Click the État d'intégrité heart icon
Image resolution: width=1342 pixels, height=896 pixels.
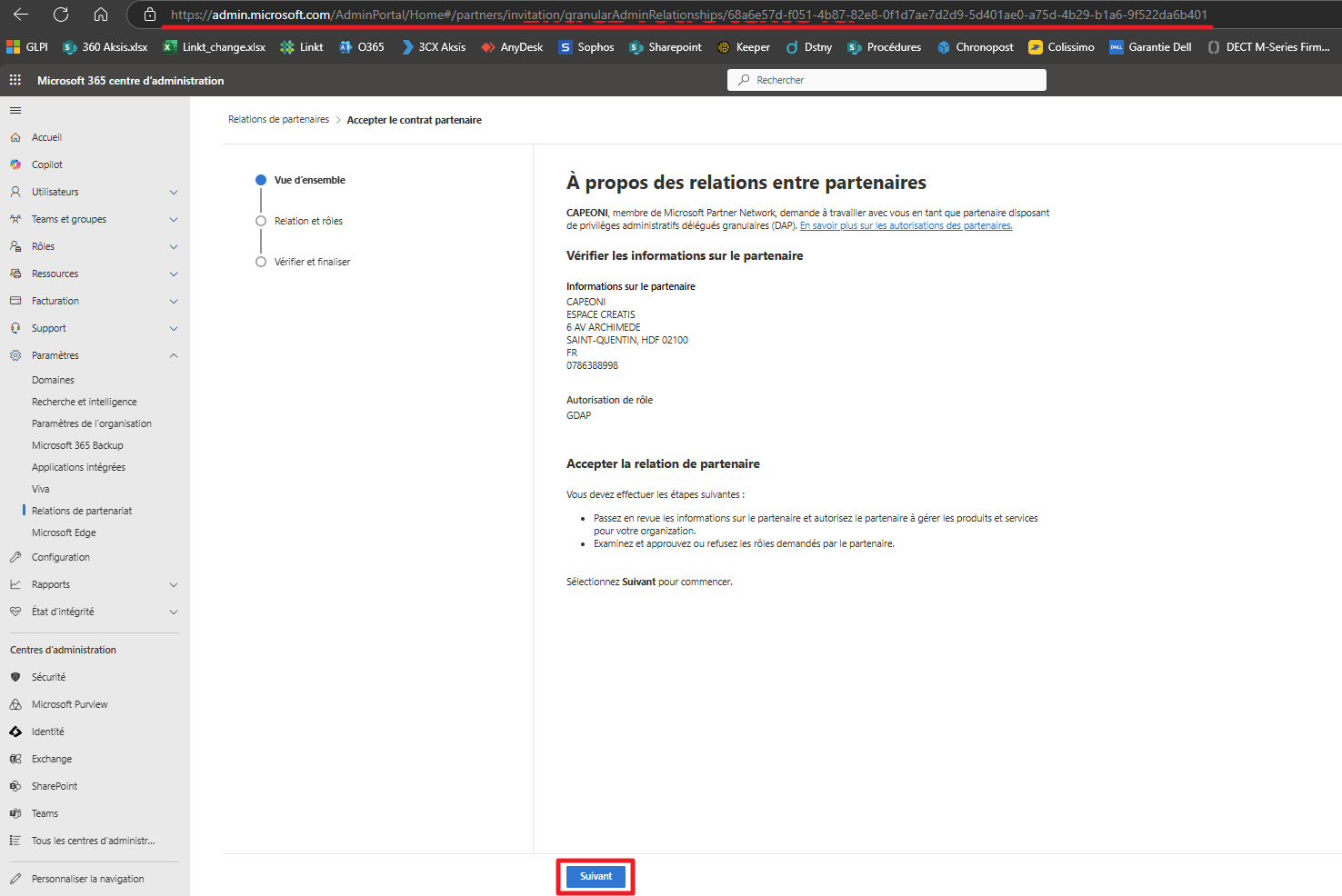click(15, 612)
